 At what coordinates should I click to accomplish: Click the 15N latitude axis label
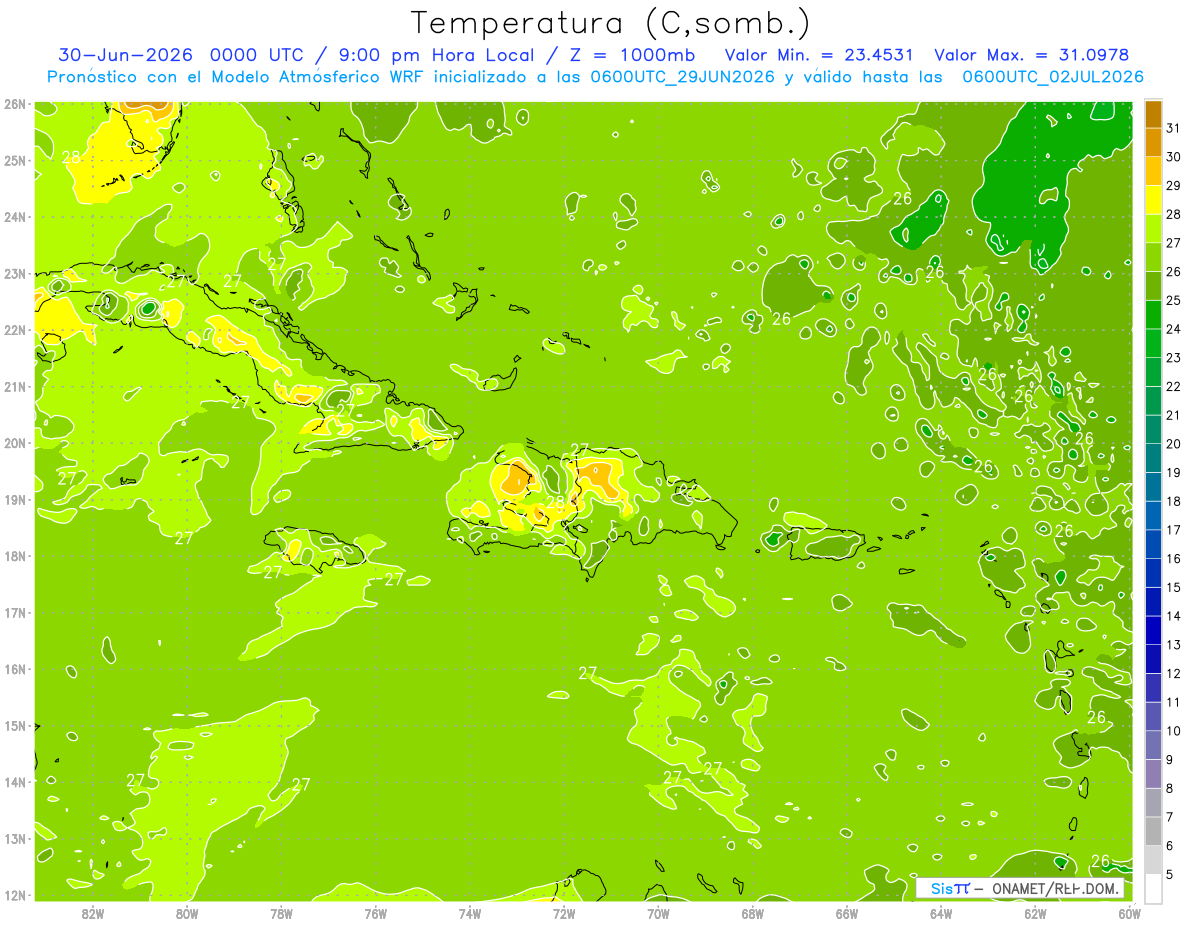[15, 725]
